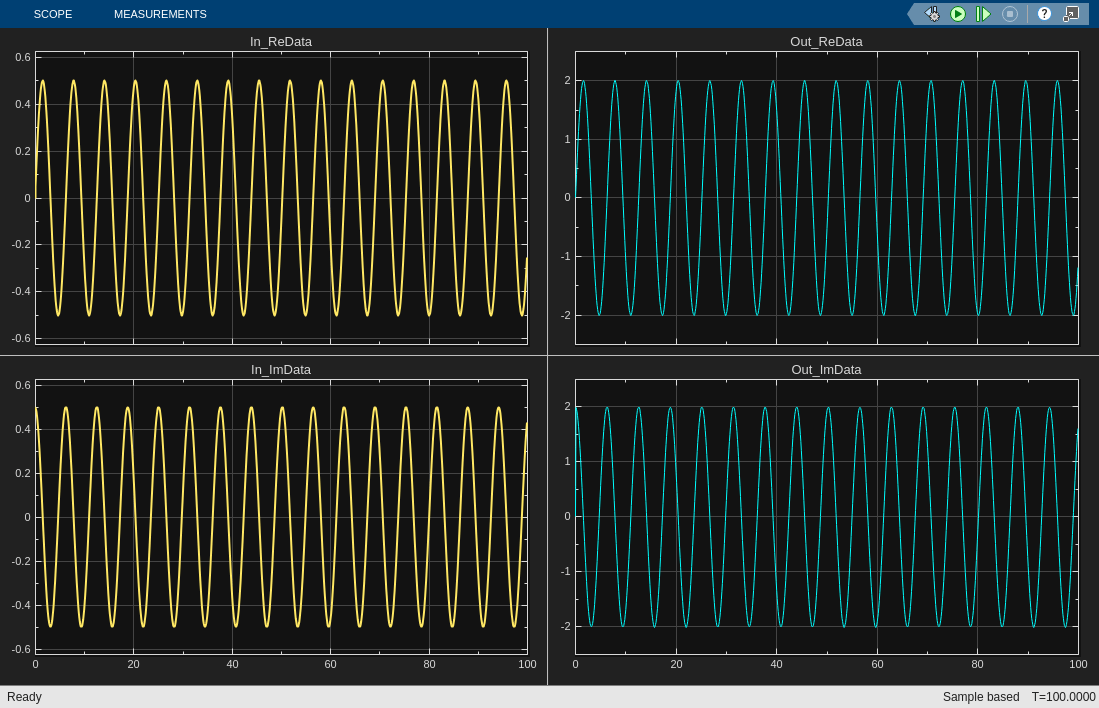The width and height of the screenshot is (1099, 708).
Task: Click the undock scope window icon
Action: click(x=1071, y=14)
